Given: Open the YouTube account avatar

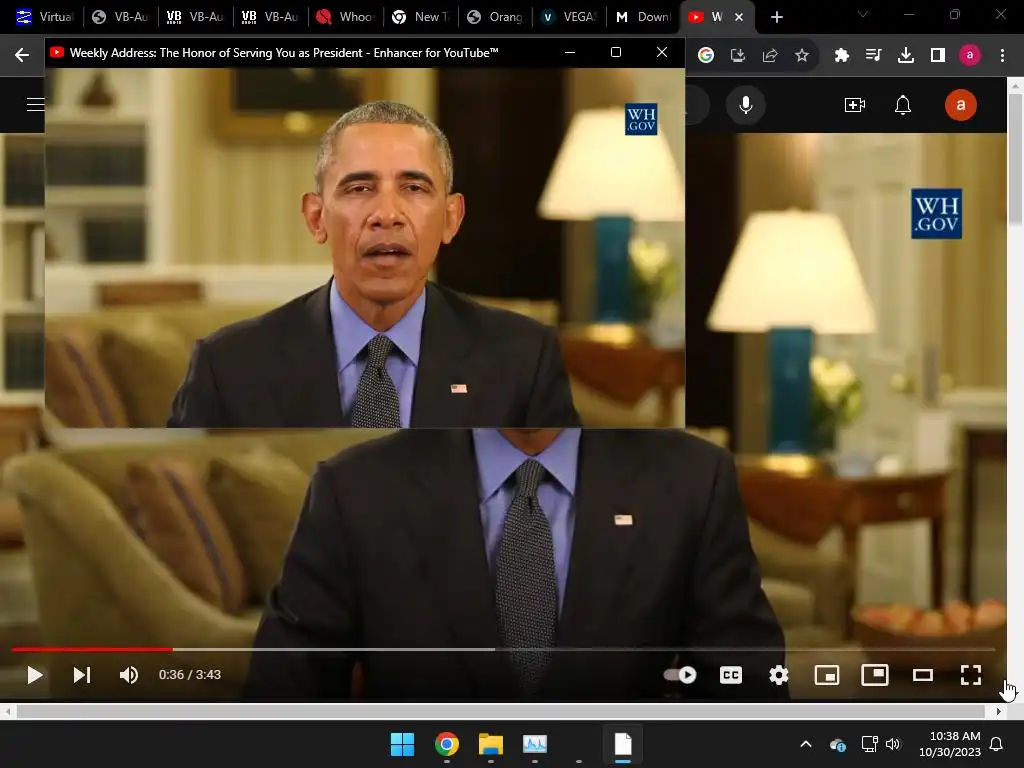Looking at the screenshot, I should click(x=961, y=104).
